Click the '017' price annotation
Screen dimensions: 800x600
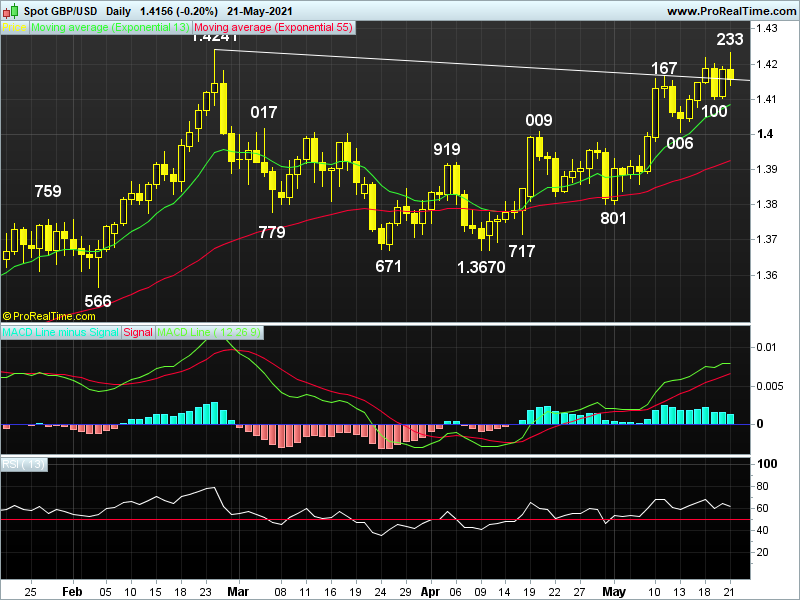point(264,112)
